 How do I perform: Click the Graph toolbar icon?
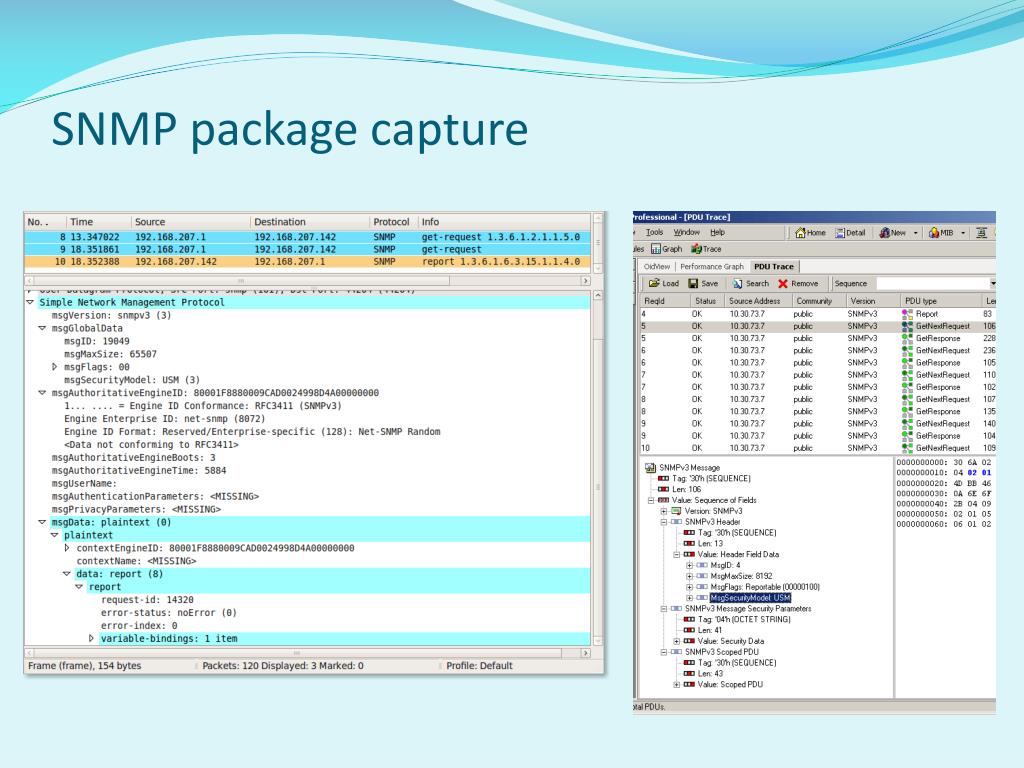point(656,249)
